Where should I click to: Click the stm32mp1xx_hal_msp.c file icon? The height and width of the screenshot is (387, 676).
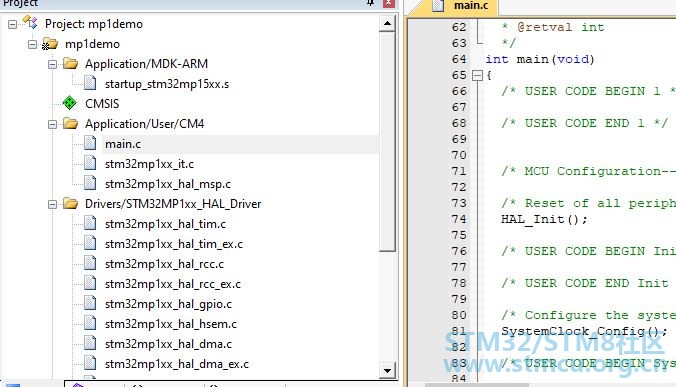pyautogui.click(x=90, y=183)
